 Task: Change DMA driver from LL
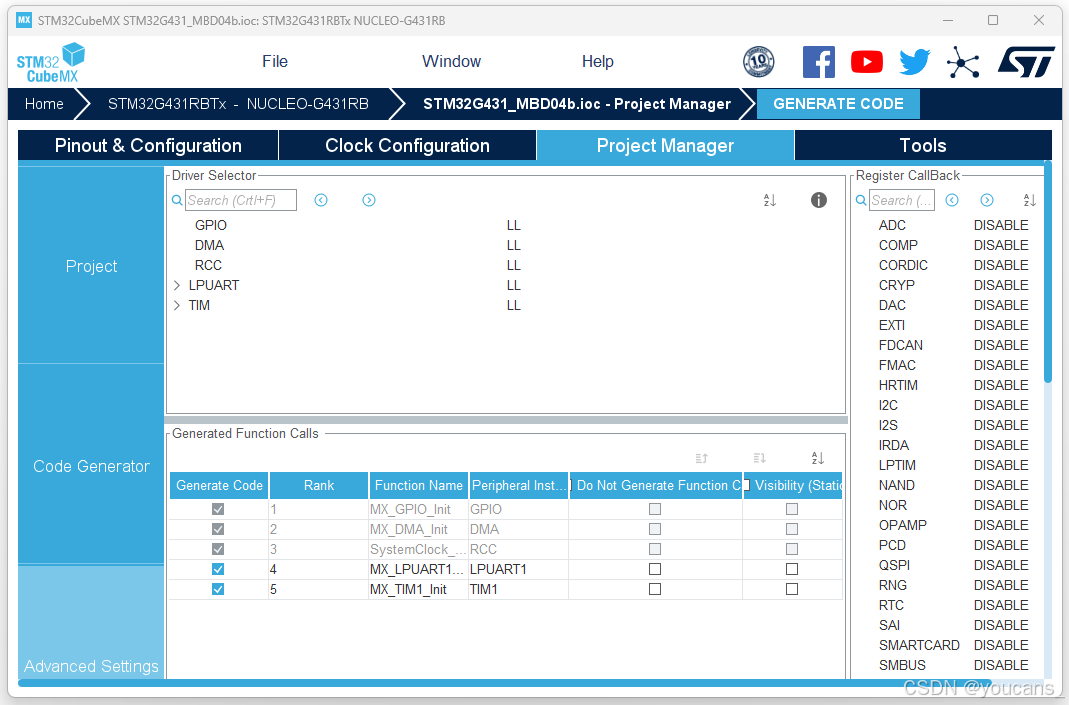513,245
